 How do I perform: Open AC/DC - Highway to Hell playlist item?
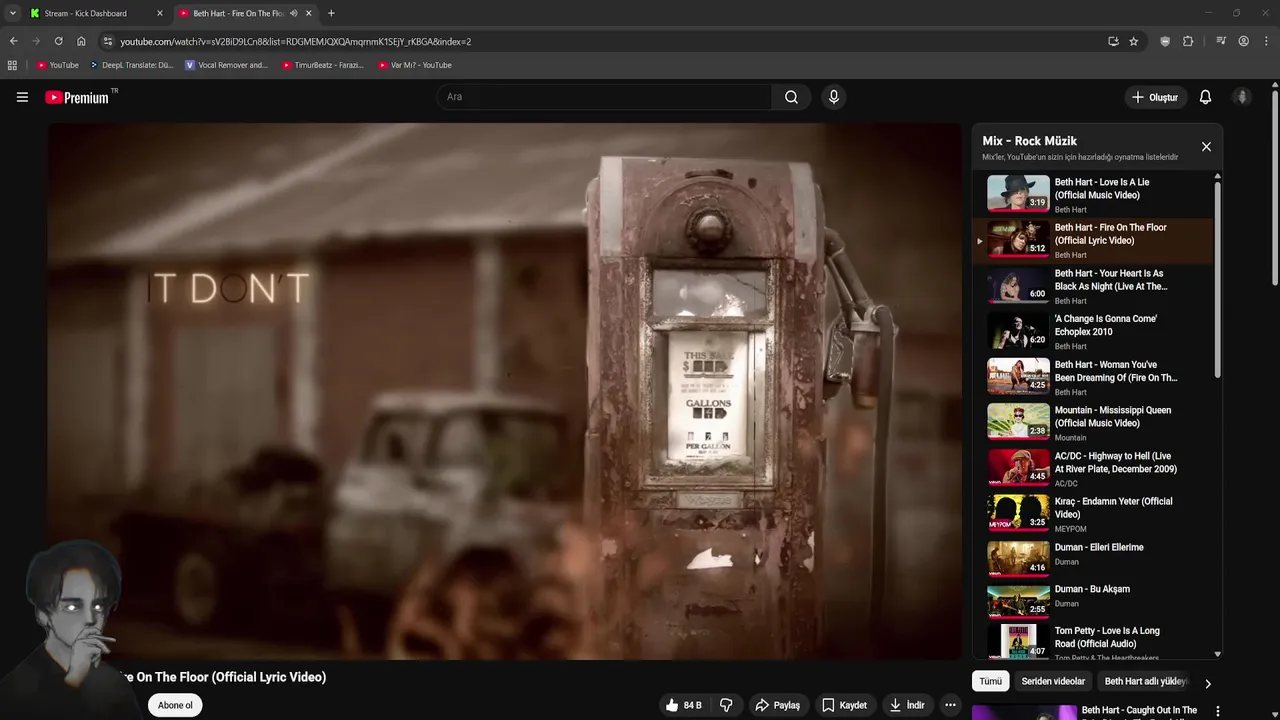point(1095,468)
